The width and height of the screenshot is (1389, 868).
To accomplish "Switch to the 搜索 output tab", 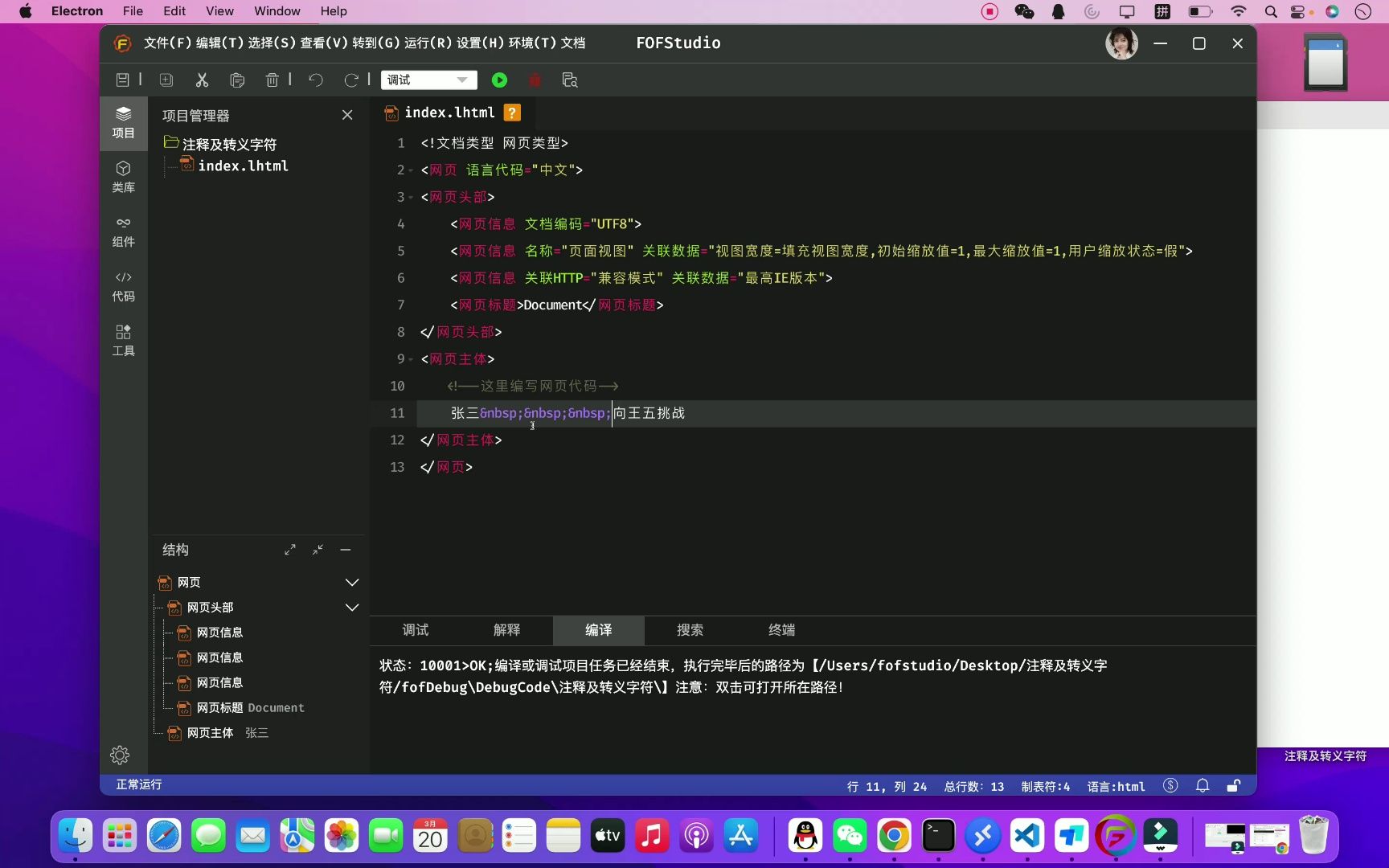I will (690, 630).
